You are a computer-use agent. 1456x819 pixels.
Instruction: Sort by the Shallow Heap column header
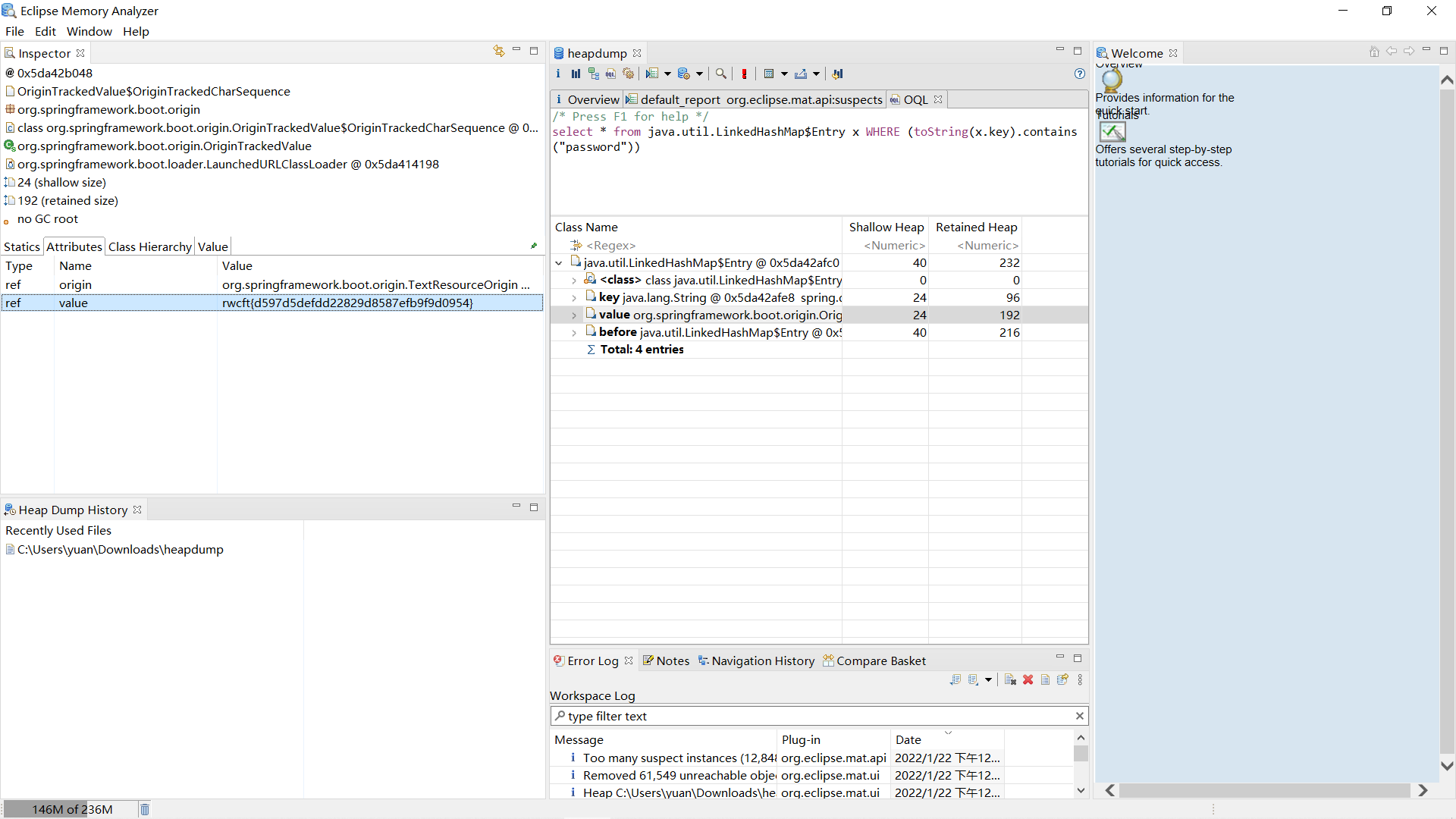click(886, 227)
